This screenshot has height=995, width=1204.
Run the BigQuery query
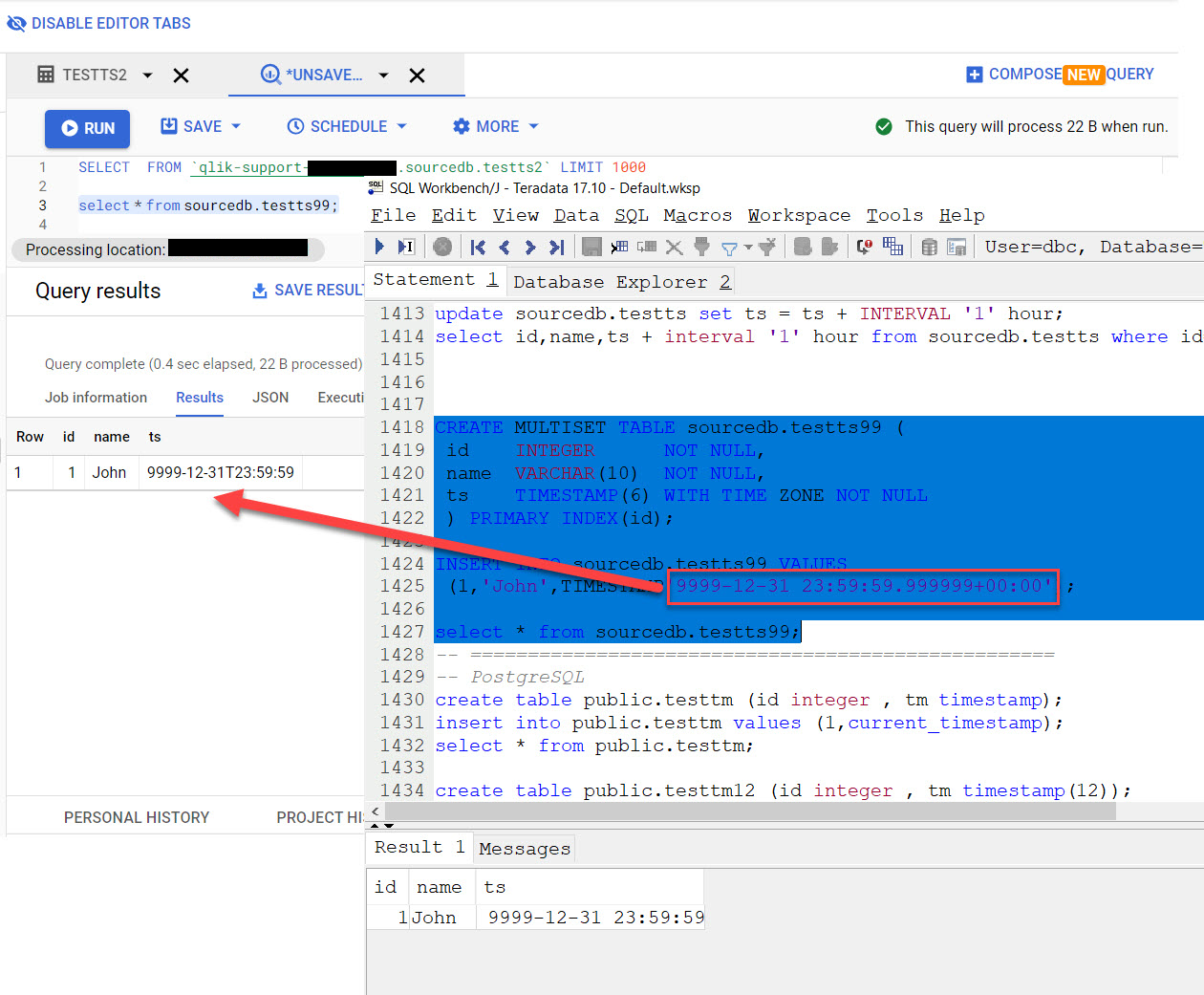88,128
